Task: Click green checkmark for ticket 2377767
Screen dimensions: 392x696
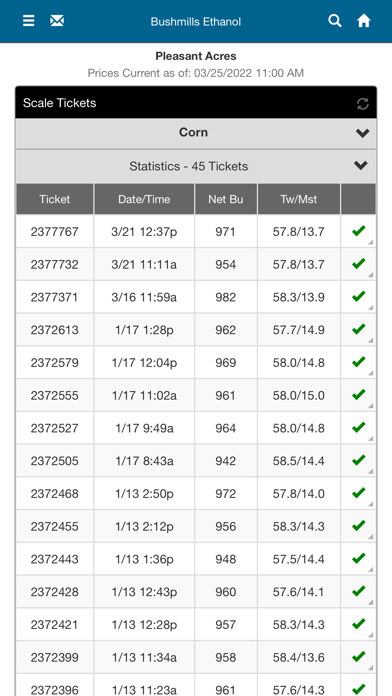Action: 358,231
